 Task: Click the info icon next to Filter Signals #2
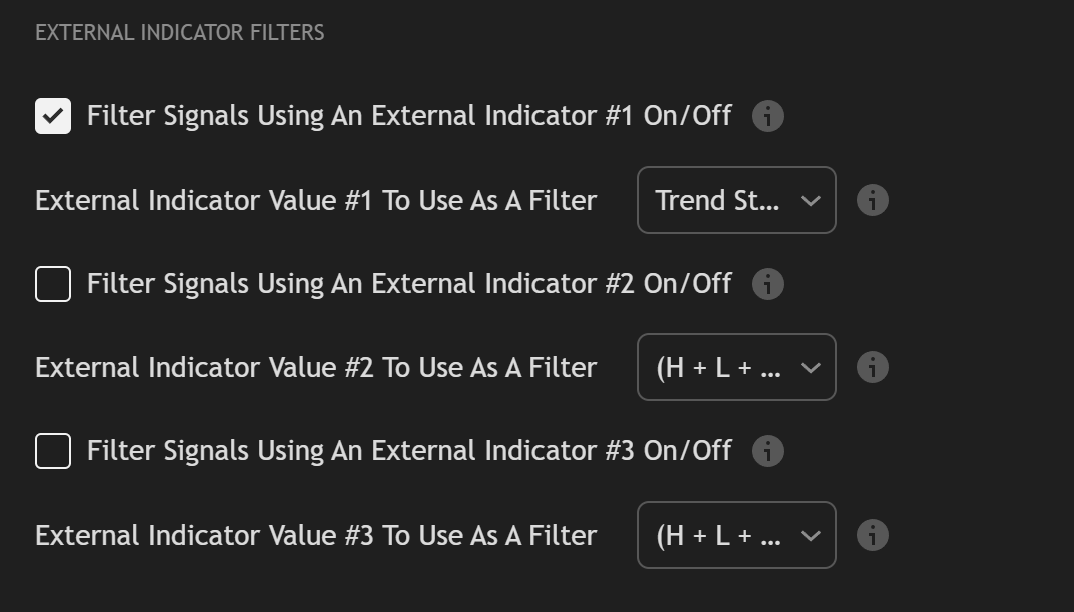pos(767,284)
